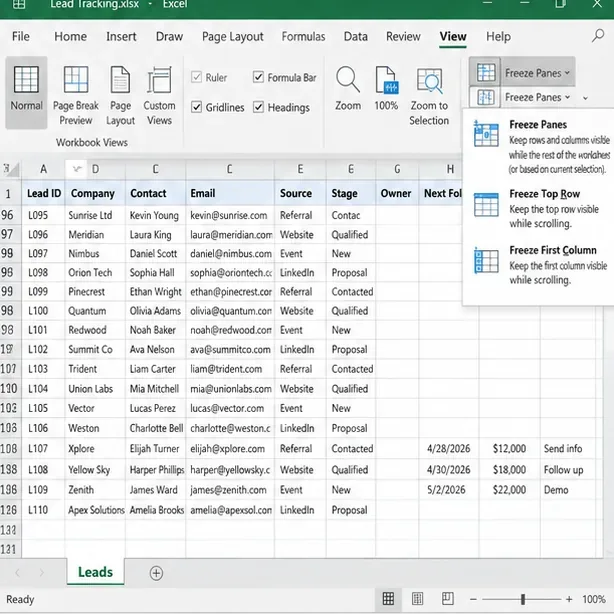Toggle the Formula Bar checkbox
The height and width of the screenshot is (614, 614).
click(258, 77)
